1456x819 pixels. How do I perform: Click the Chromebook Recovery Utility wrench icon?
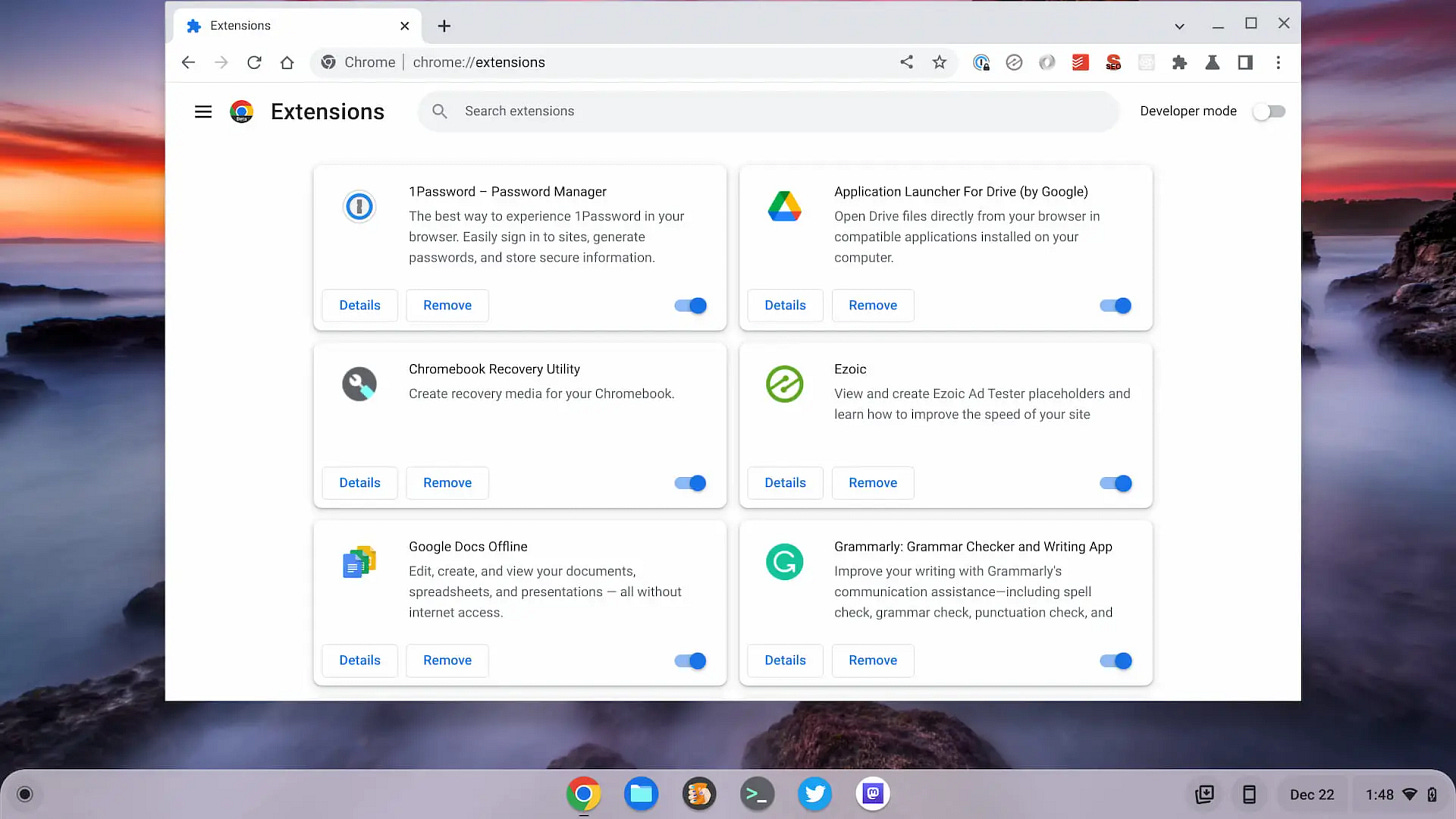[359, 384]
